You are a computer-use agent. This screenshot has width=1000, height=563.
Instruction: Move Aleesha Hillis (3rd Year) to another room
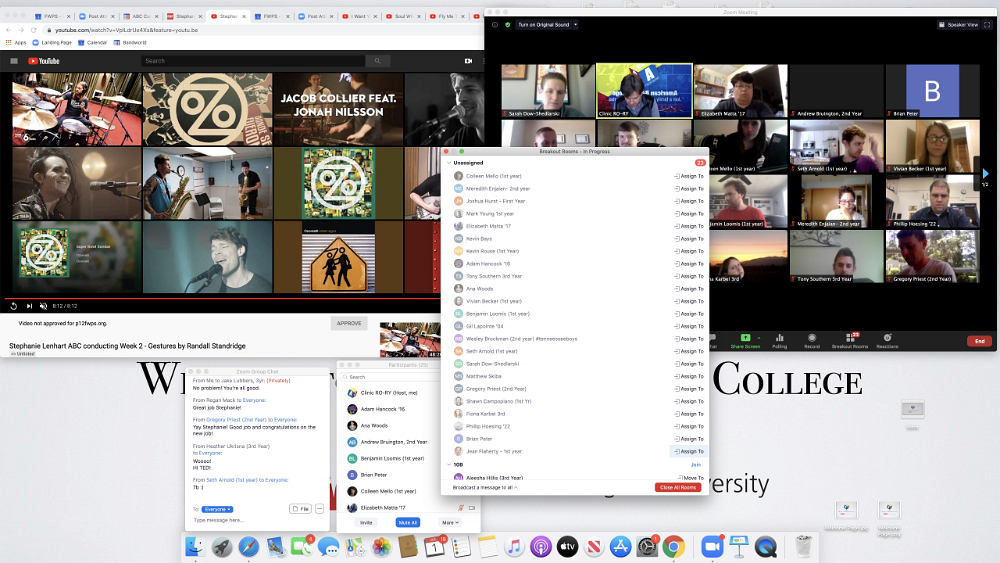pos(691,478)
